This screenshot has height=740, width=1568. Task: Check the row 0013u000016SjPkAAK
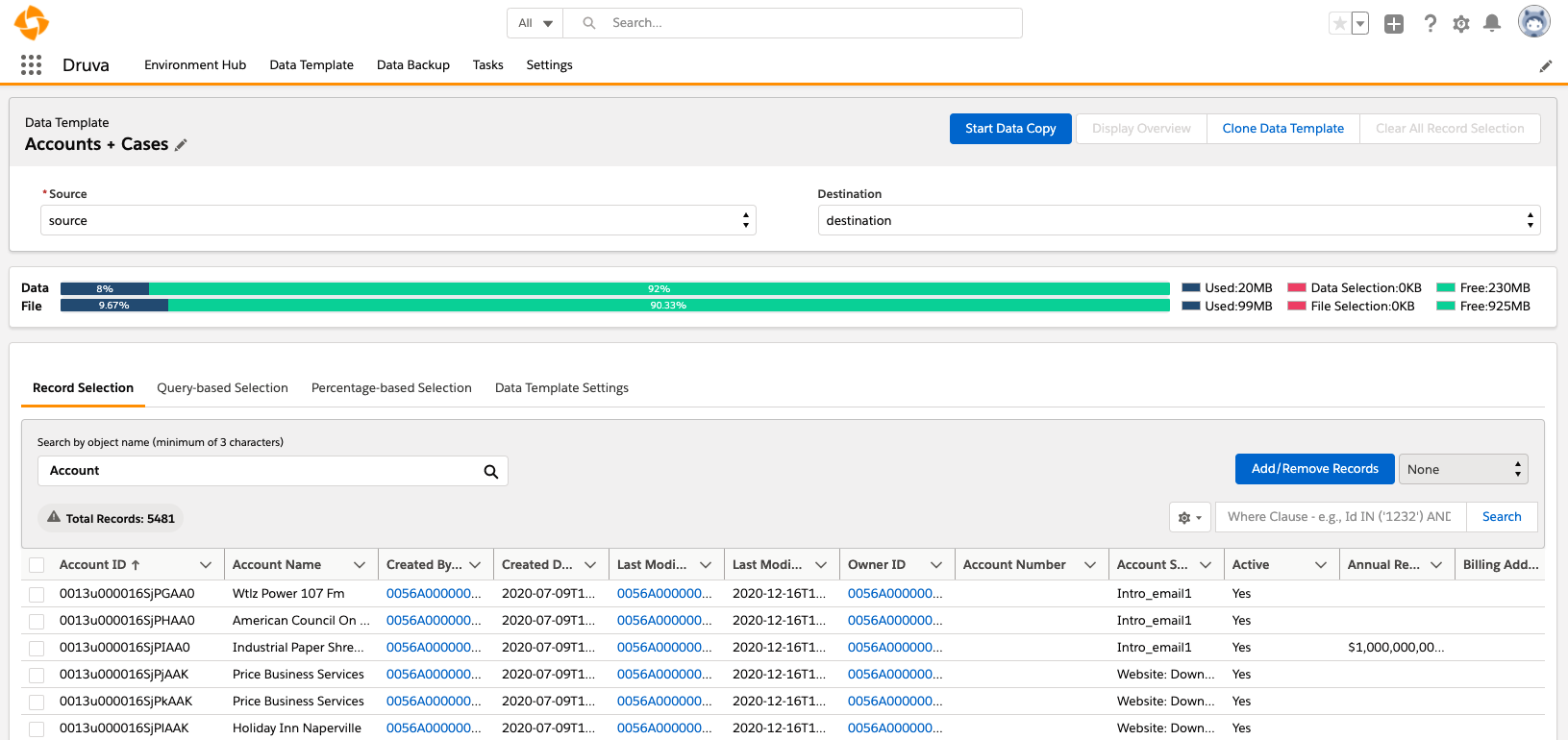coord(37,703)
